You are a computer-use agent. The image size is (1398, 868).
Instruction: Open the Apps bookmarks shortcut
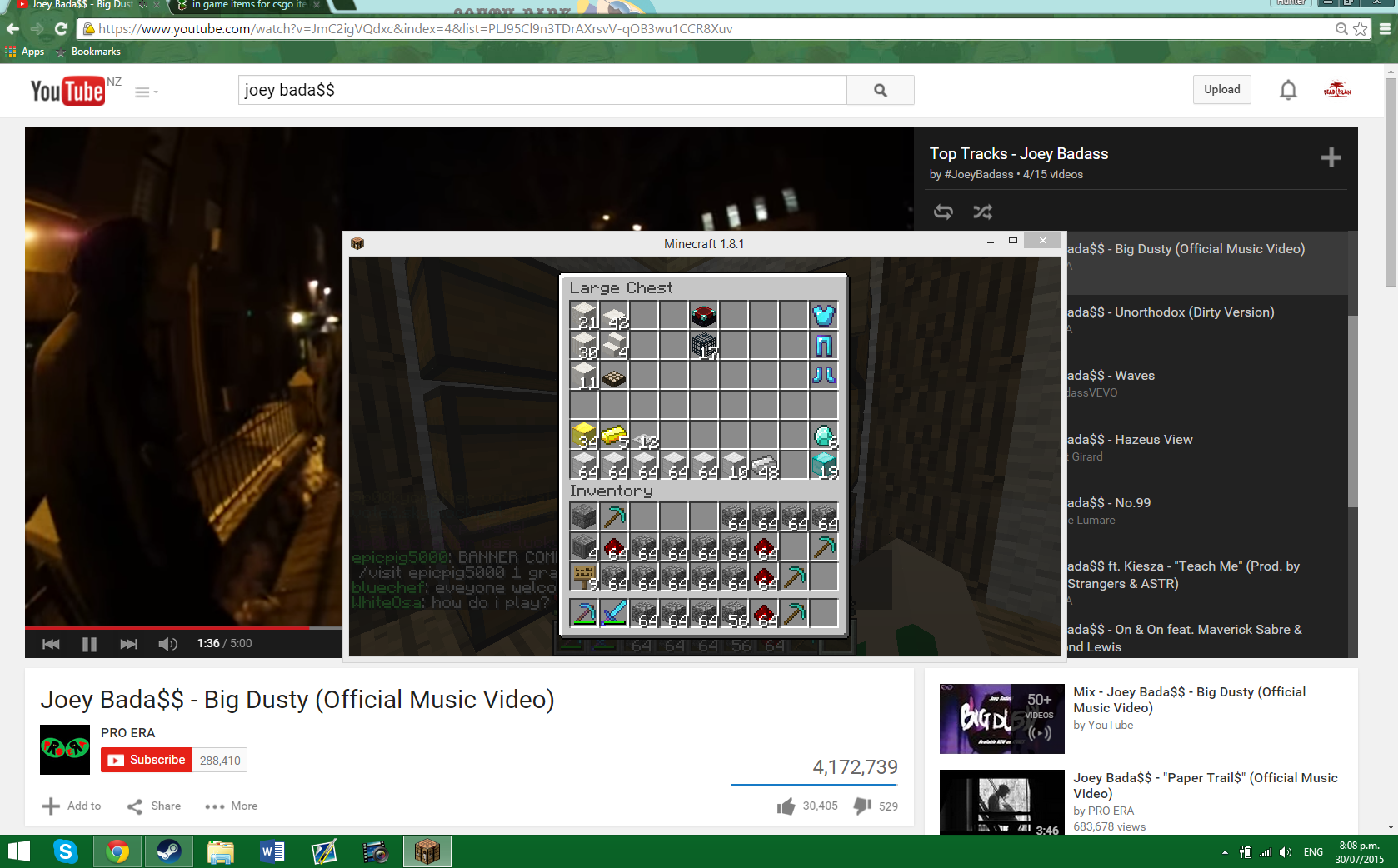click(x=24, y=52)
